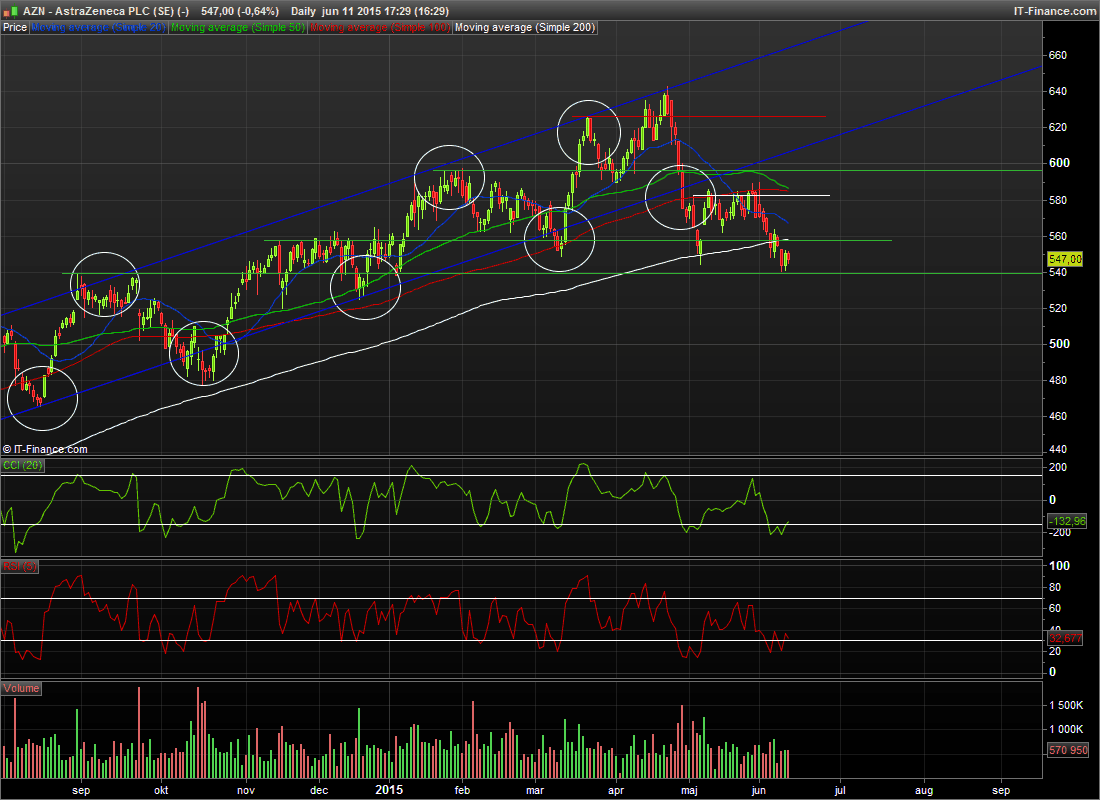Click the volume value tag 570 950
Viewport: 1100px width, 800px height.
(x=1066, y=750)
